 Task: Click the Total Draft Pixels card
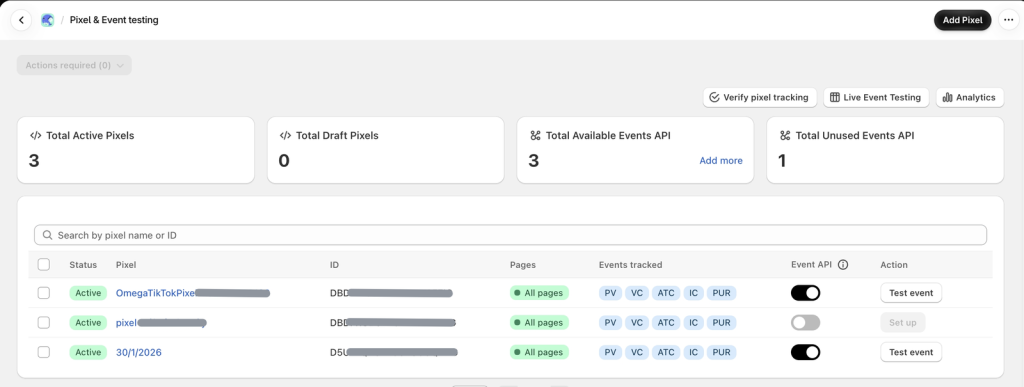pos(385,150)
